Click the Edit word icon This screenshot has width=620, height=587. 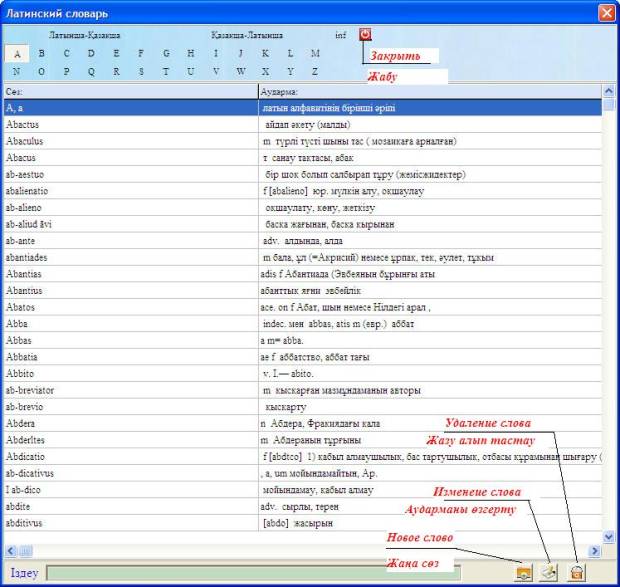click(549, 573)
